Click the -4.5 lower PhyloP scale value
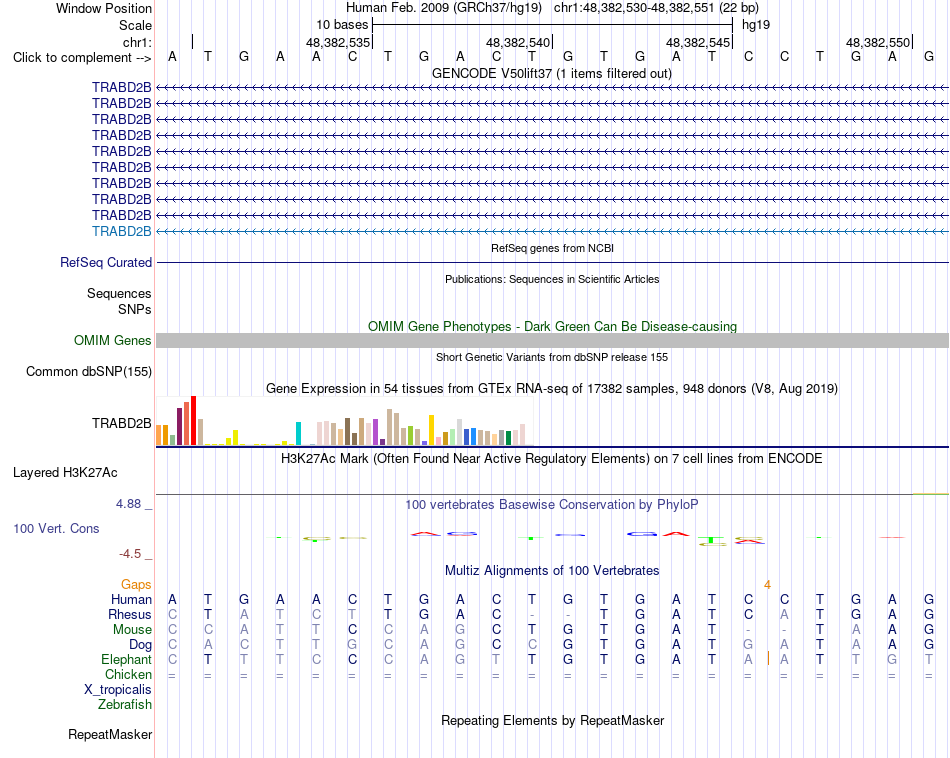 pos(130,554)
